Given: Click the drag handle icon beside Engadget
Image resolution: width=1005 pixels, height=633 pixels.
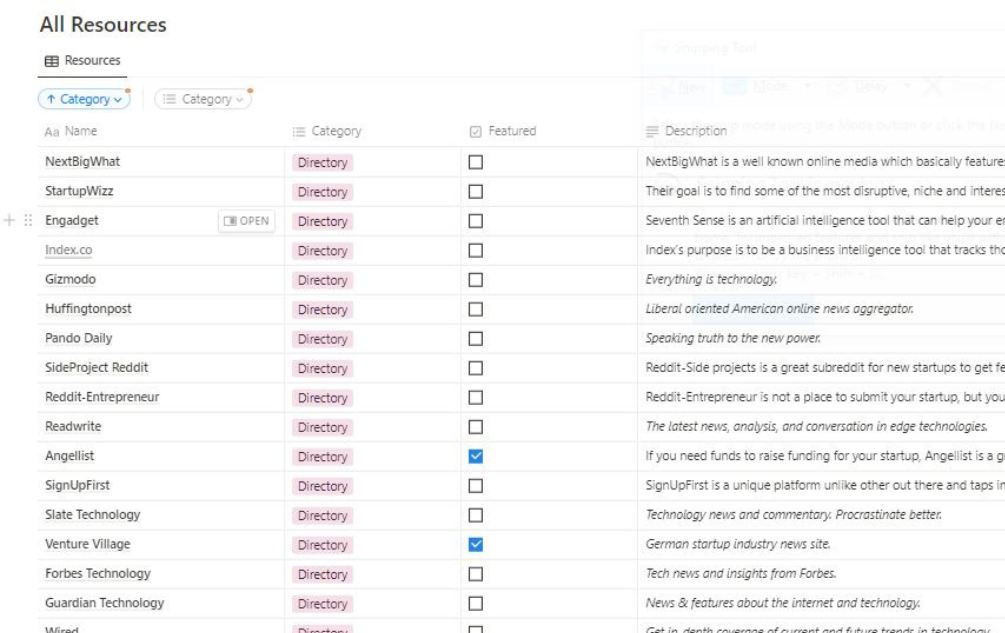Looking at the screenshot, I should coord(28,220).
